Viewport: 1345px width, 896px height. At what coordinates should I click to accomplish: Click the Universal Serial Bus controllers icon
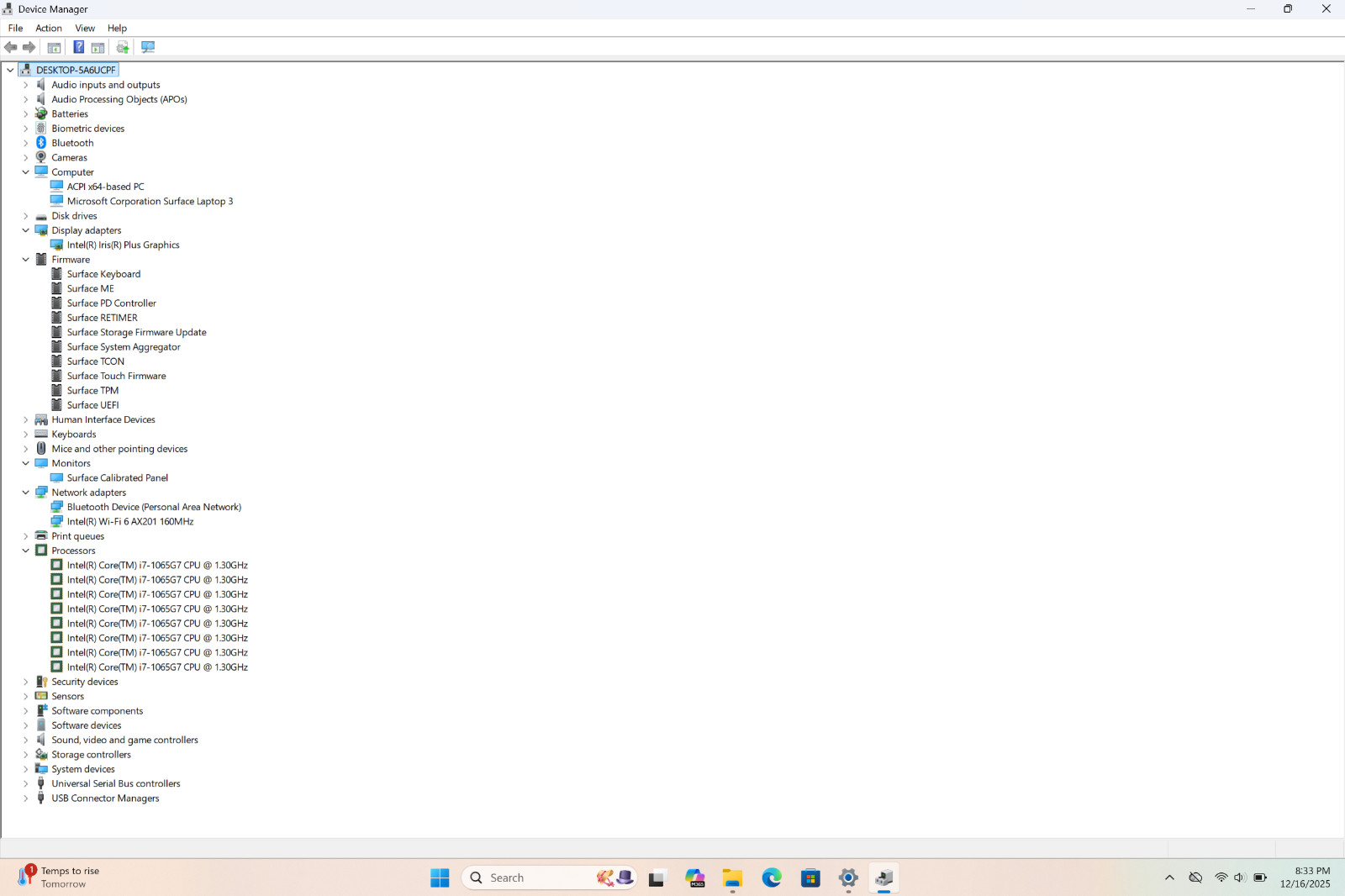[x=41, y=783]
